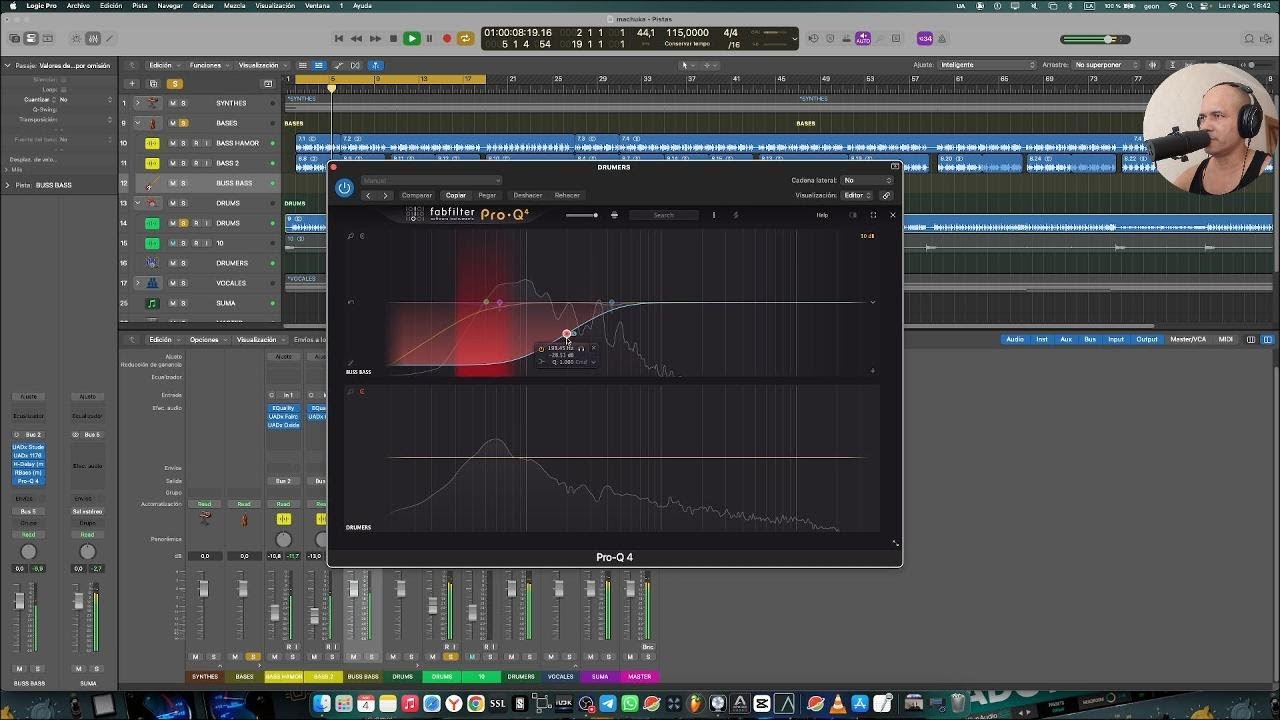Select the red EQ band node
1280x720 pixels.
567,334
